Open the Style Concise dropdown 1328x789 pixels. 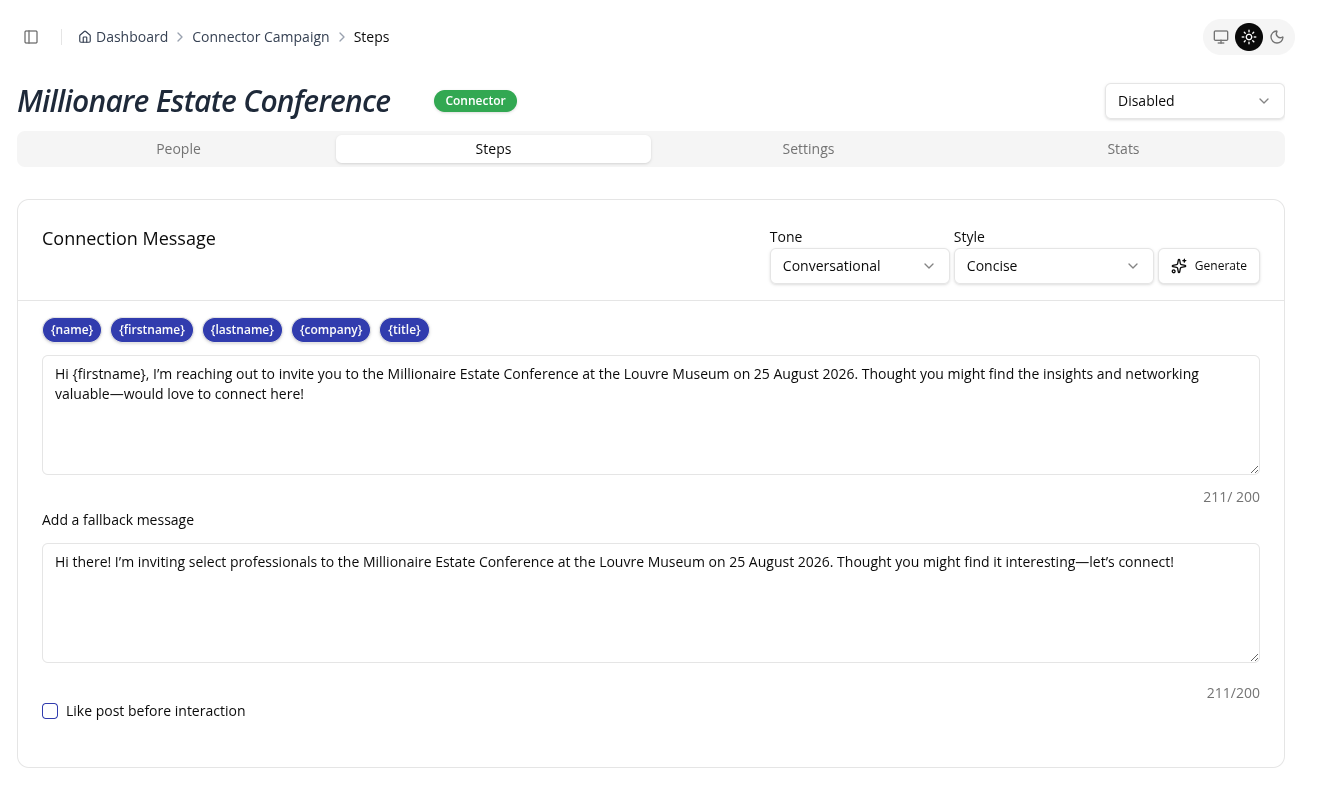[1053, 266]
